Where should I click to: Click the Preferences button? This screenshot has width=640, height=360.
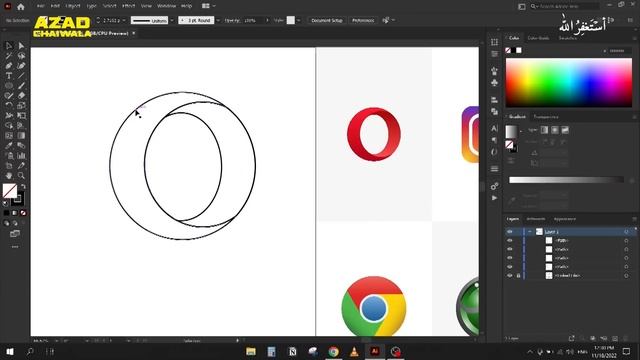[x=363, y=20]
